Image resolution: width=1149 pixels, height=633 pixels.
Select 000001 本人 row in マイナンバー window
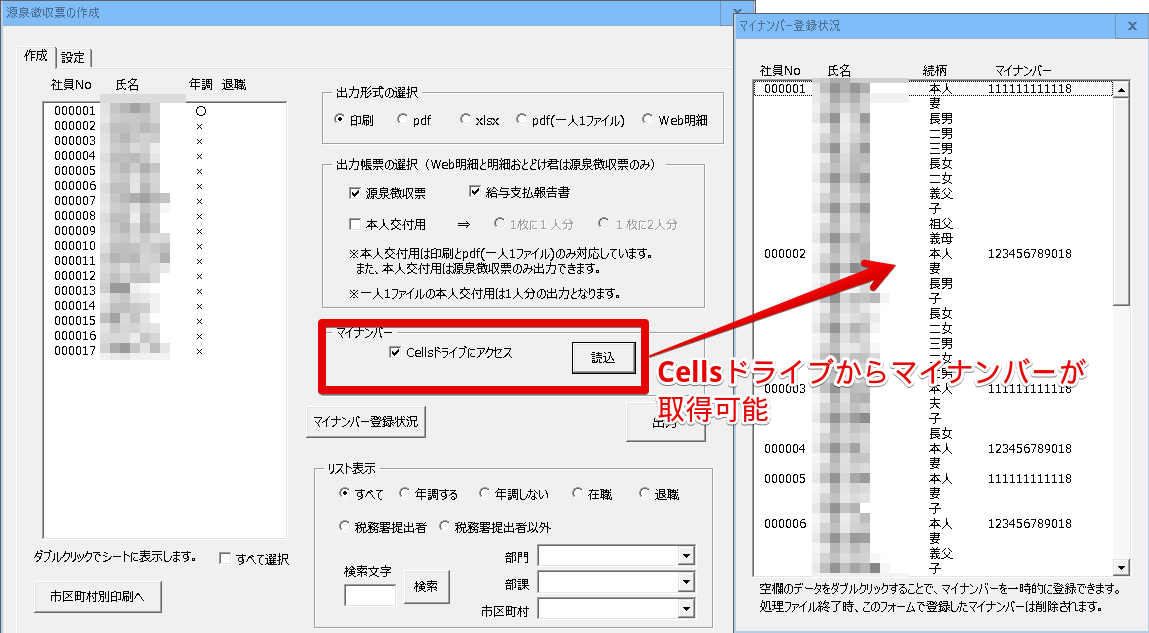[x=932, y=89]
